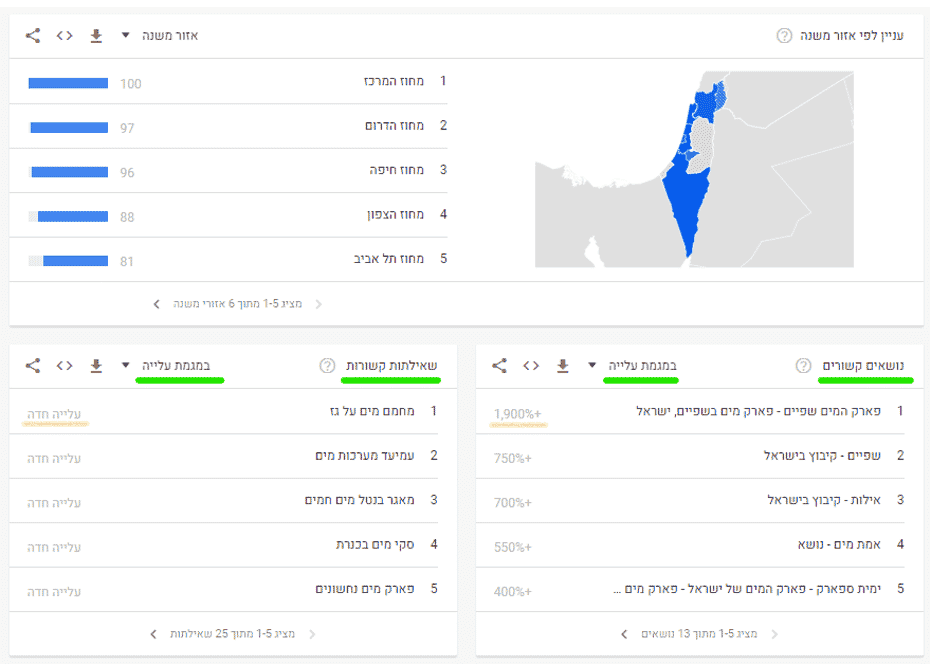Open embed code for subregion card
The width and height of the screenshot is (930, 664).
pyautogui.click(x=65, y=36)
